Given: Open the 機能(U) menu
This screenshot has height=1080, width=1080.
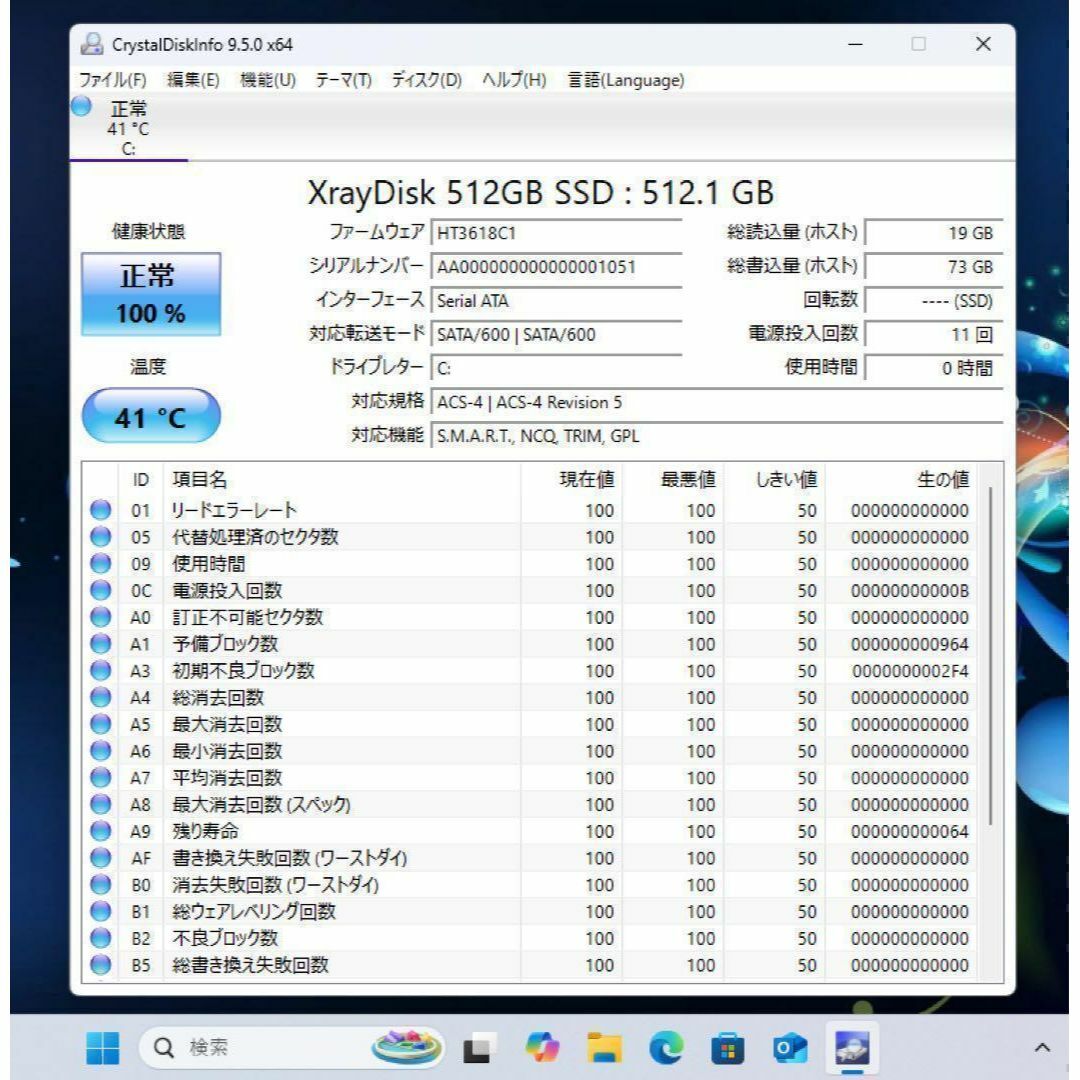Looking at the screenshot, I should click(x=267, y=80).
